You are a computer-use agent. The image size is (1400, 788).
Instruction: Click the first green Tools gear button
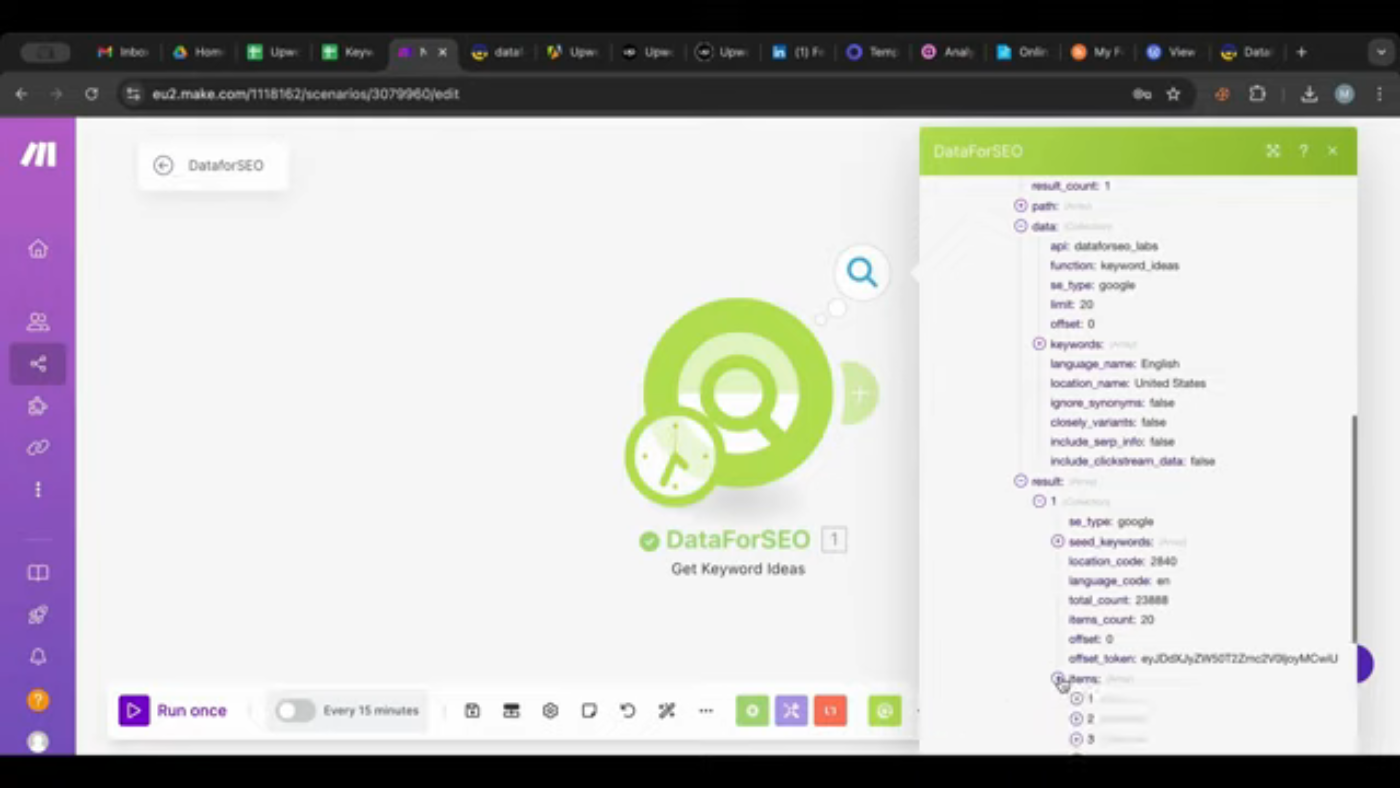[752, 710]
